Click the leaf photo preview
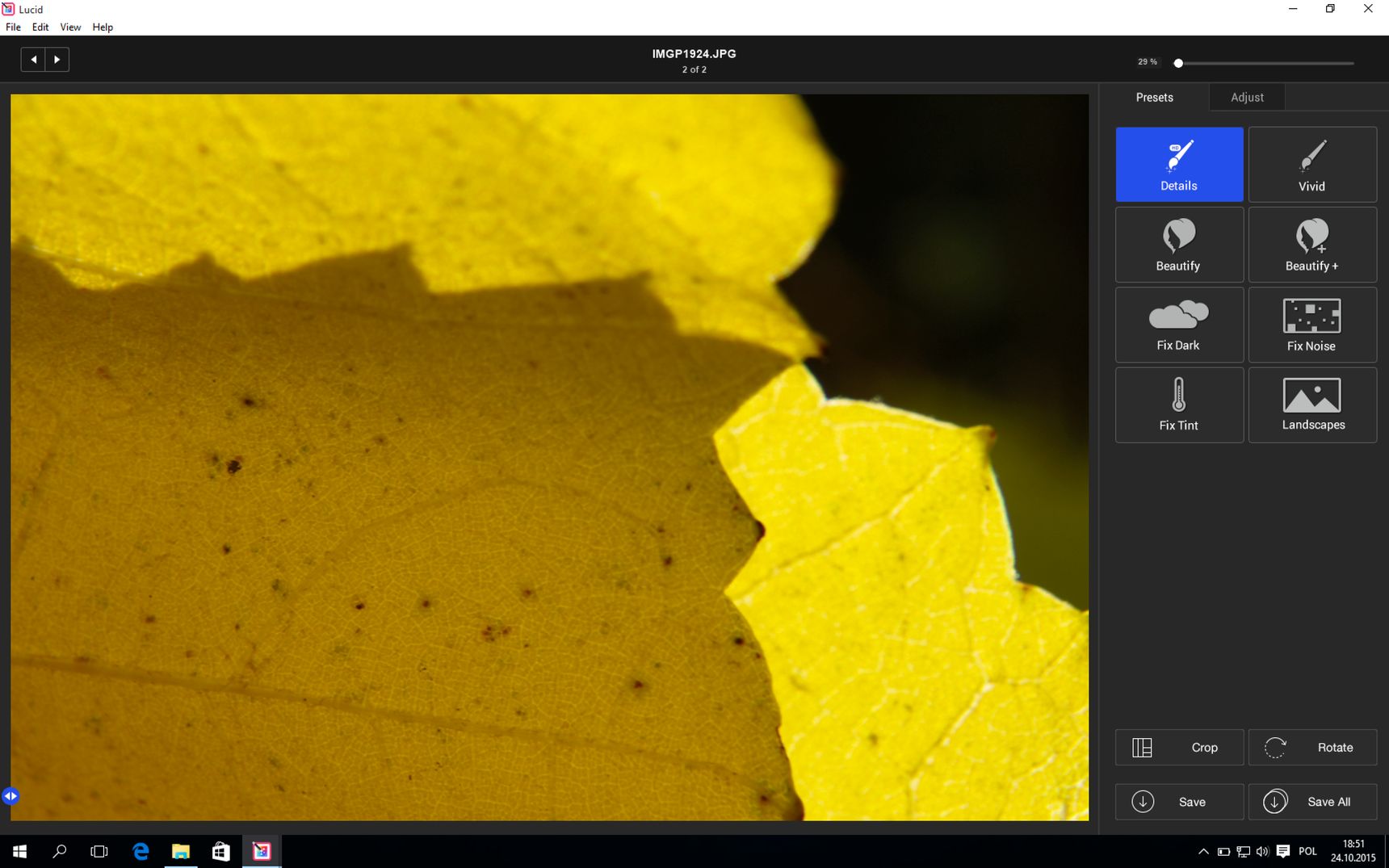This screenshot has width=1389, height=868. click(x=549, y=457)
